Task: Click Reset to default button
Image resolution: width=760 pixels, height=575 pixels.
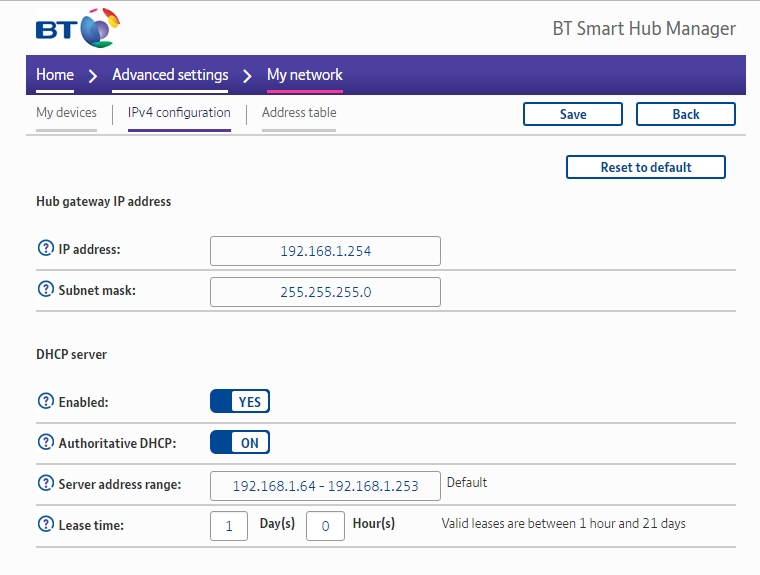Action: (x=645, y=167)
